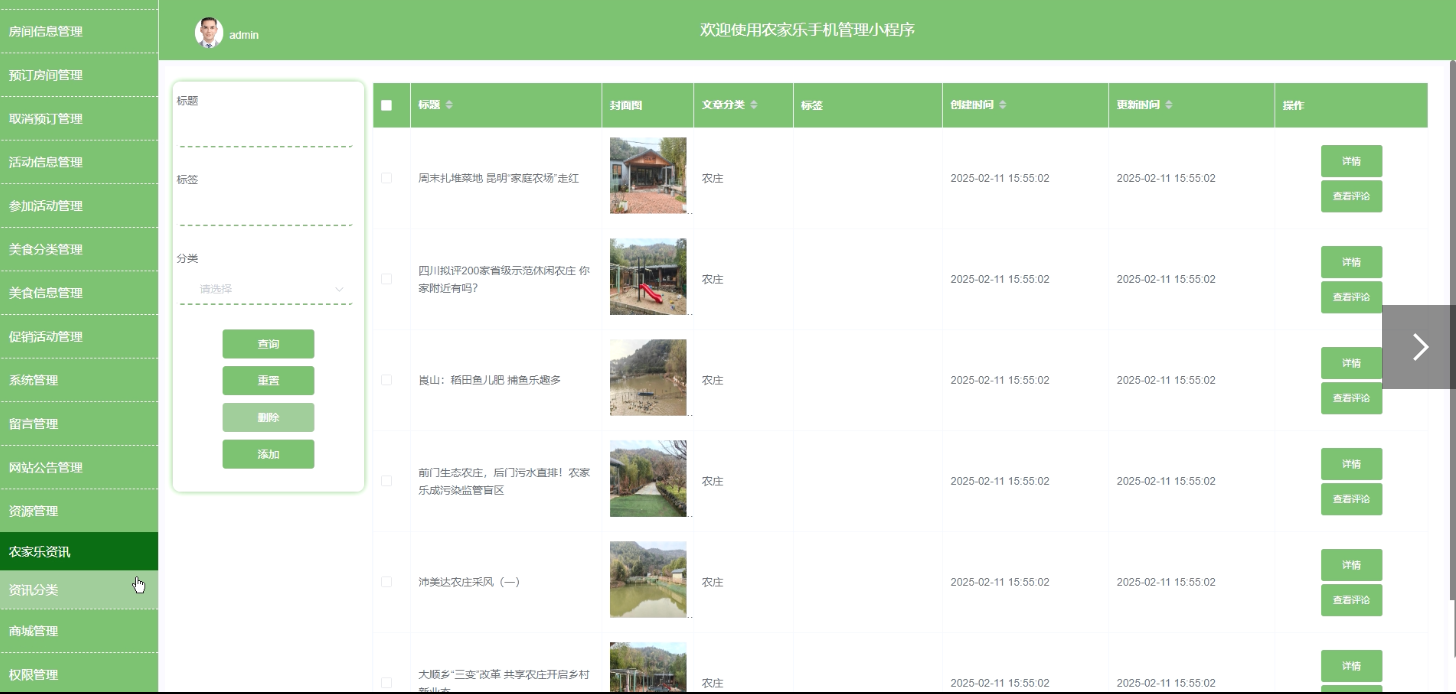
Task: Open cover image of 沛美达农庄采风 article
Action: click(648, 579)
